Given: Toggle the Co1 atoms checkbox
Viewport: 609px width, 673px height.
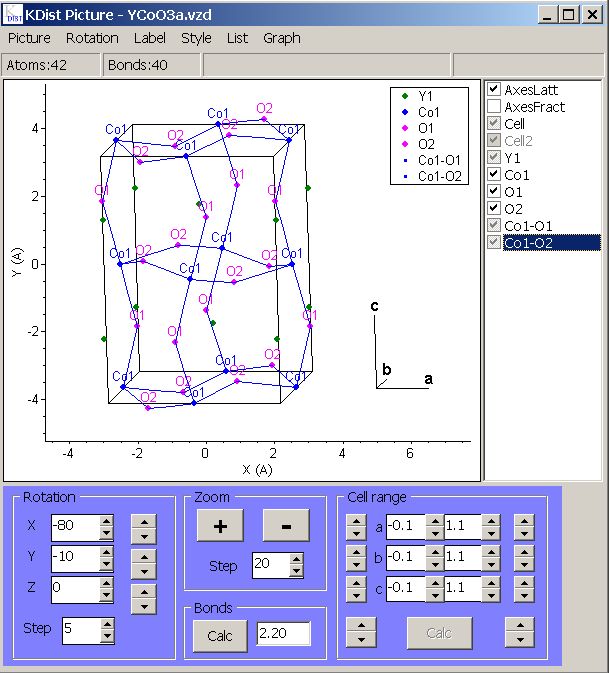Looking at the screenshot, I should coord(494,174).
